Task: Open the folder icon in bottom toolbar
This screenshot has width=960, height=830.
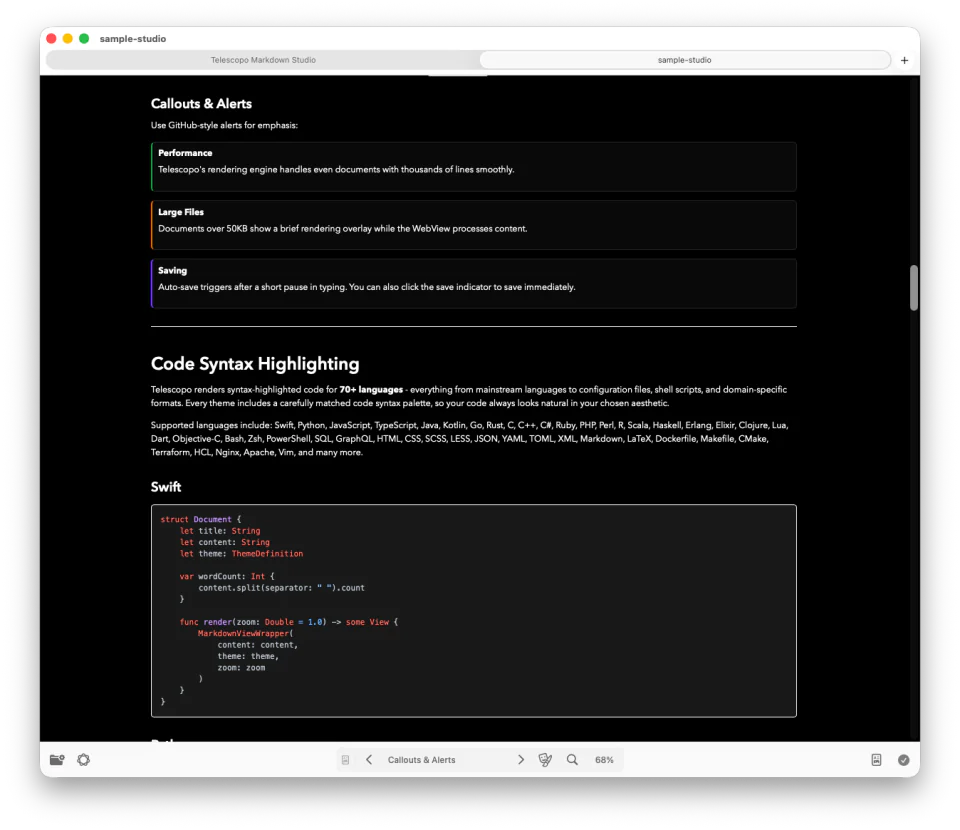Action: pos(57,760)
